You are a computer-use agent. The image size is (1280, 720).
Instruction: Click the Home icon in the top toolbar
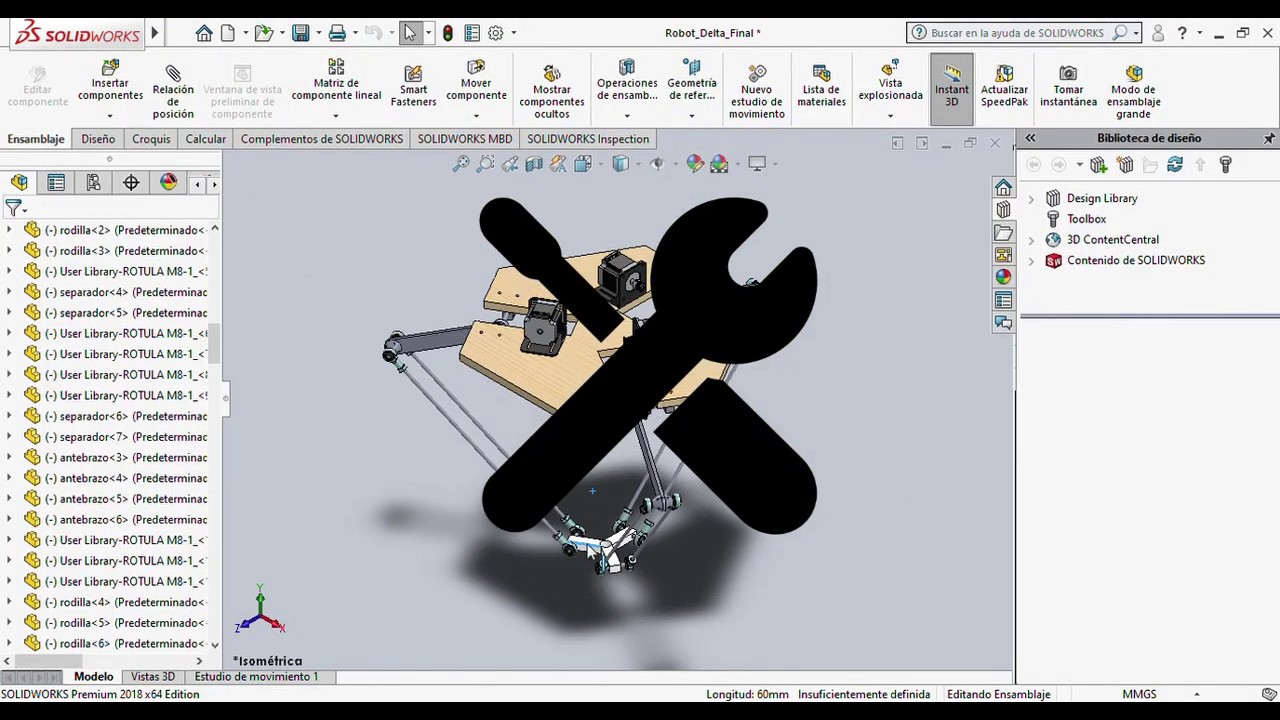tap(204, 33)
